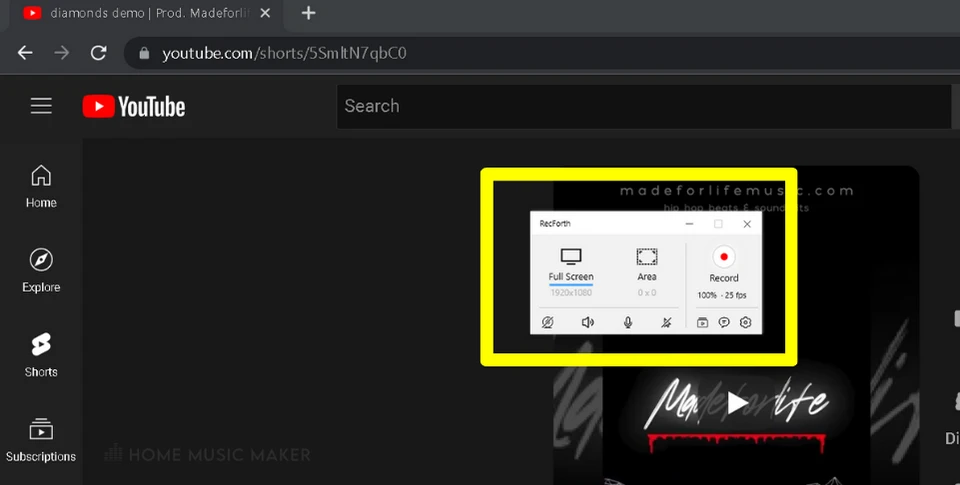Reload the page with the refresh icon
Screen dimensions: 960x485
[99, 53]
